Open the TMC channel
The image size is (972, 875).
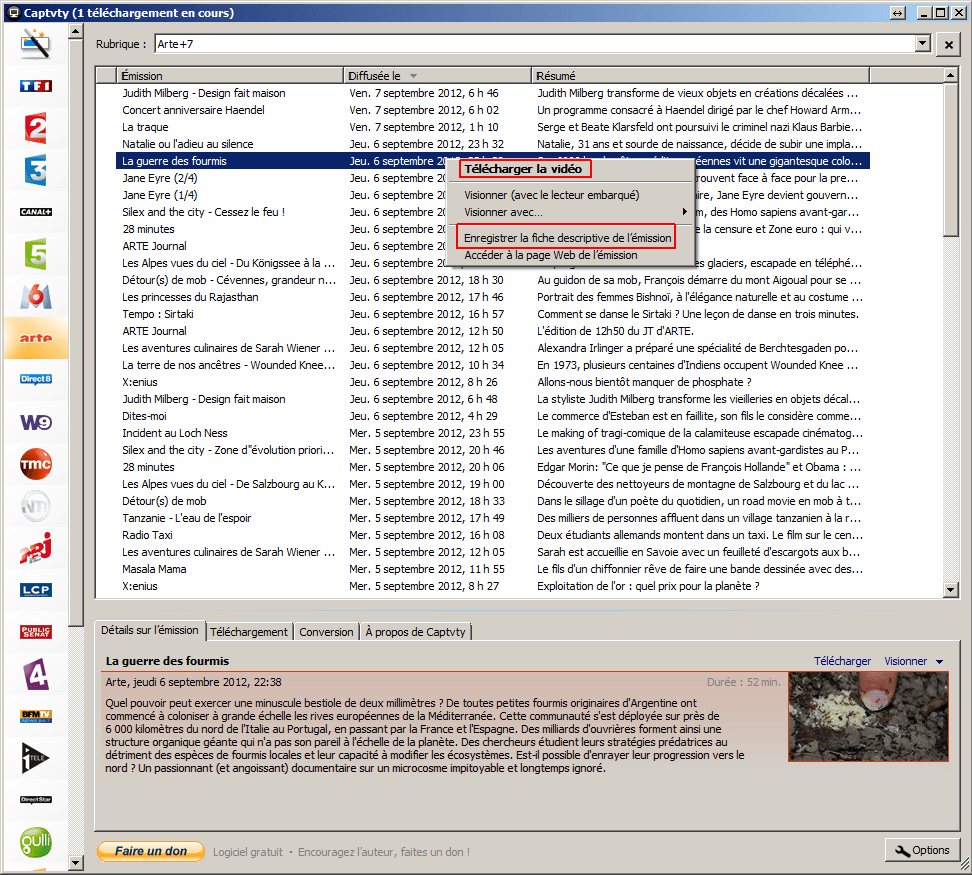pyautogui.click(x=35, y=464)
